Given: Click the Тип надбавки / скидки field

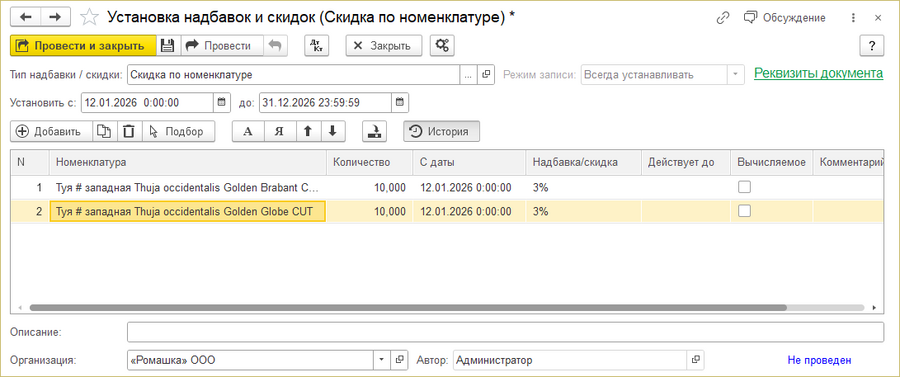Looking at the screenshot, I should pyautogui.click(x=293, y=75).
